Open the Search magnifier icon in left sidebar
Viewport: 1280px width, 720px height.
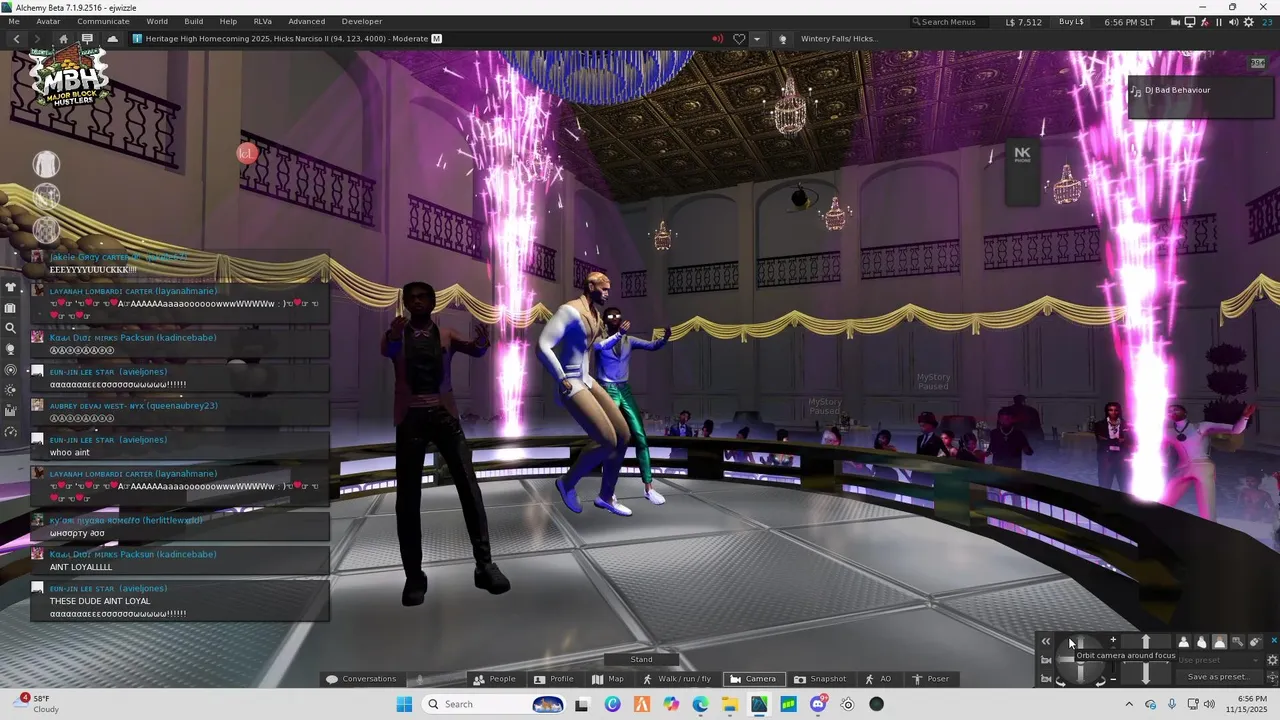[x=10, y=328]
